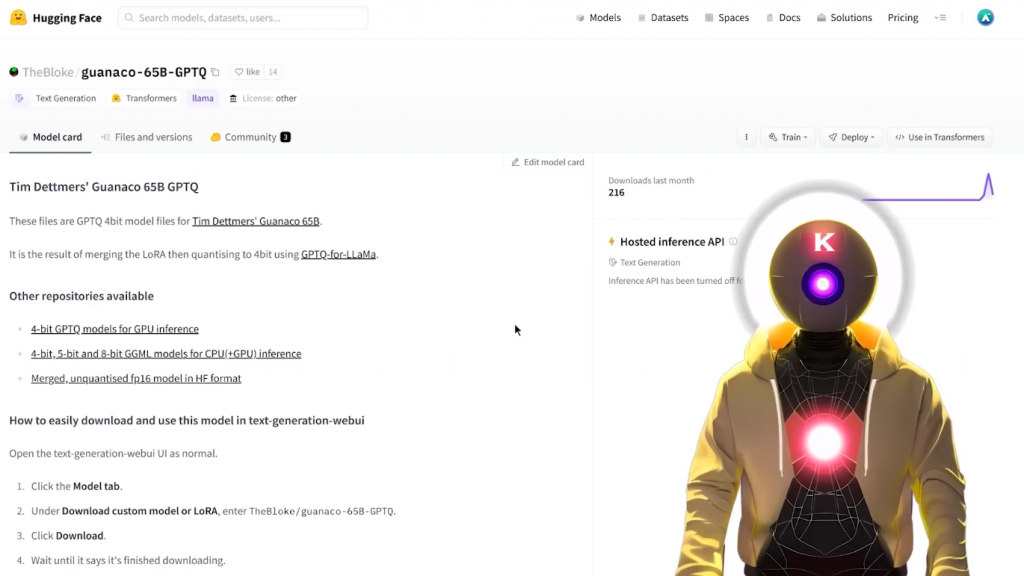Expand the Deploy dropdown
Screen dimensions: 1024x576
coord(852,137)
